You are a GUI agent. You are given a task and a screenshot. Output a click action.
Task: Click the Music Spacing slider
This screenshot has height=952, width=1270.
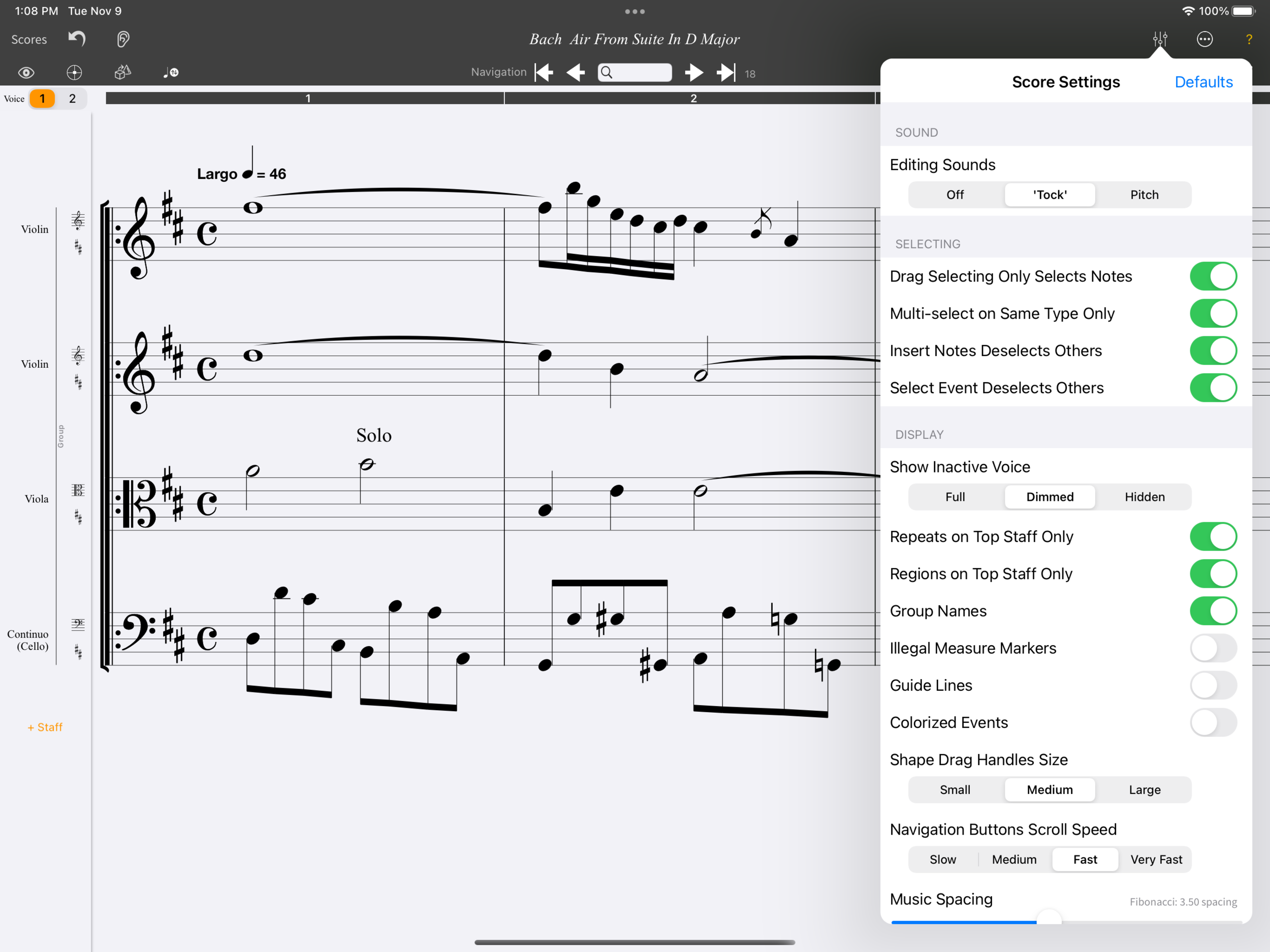coord(1066,921)
